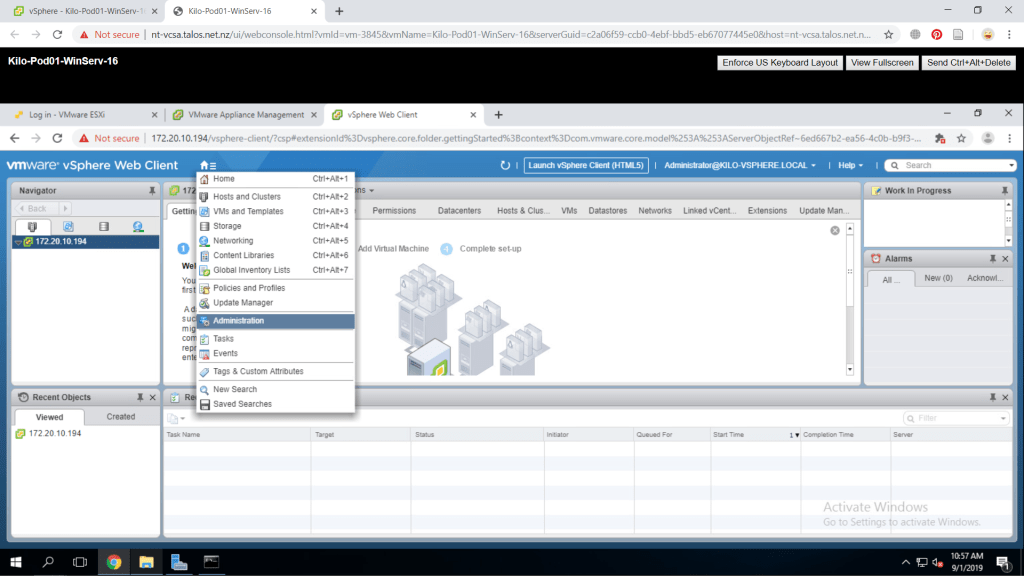Open File Explorer from the Windows taskbar

[x=146, y=562]
